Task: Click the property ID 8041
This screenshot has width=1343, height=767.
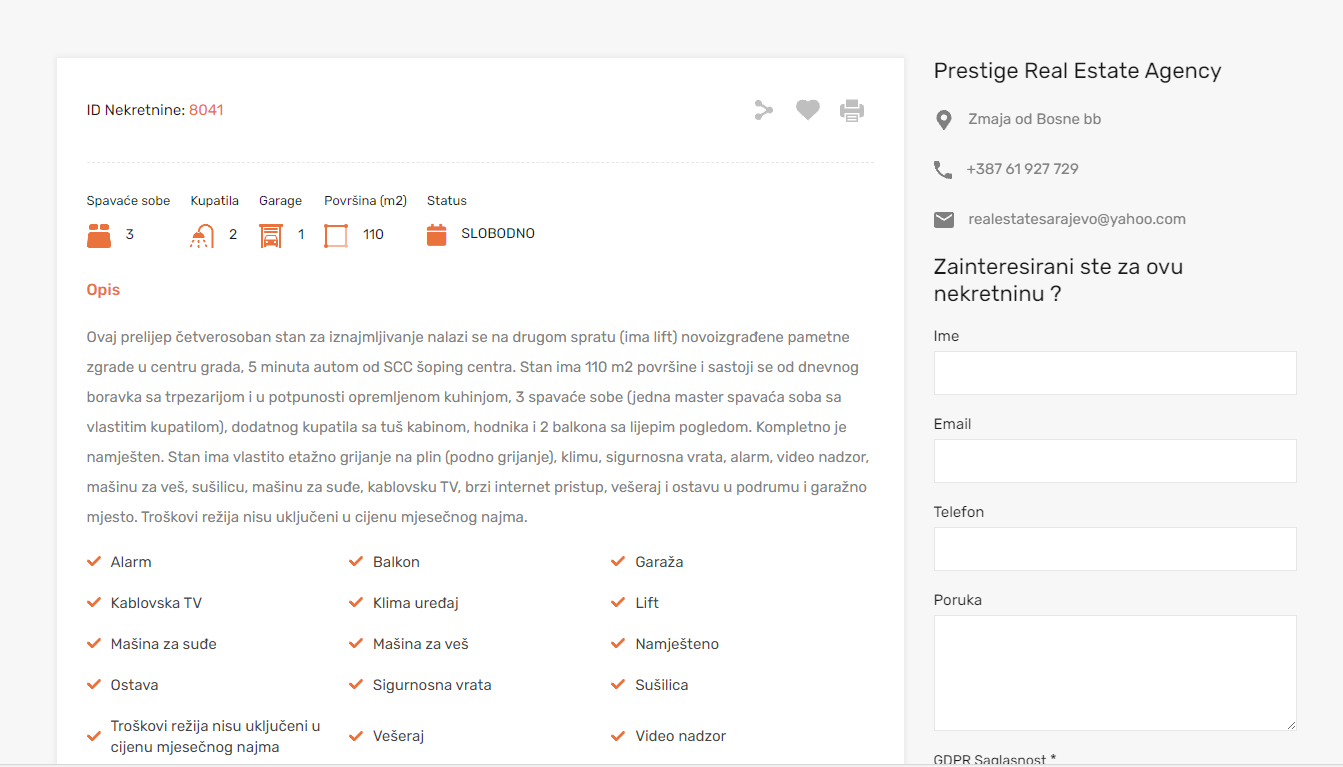Action: [206, 110]
